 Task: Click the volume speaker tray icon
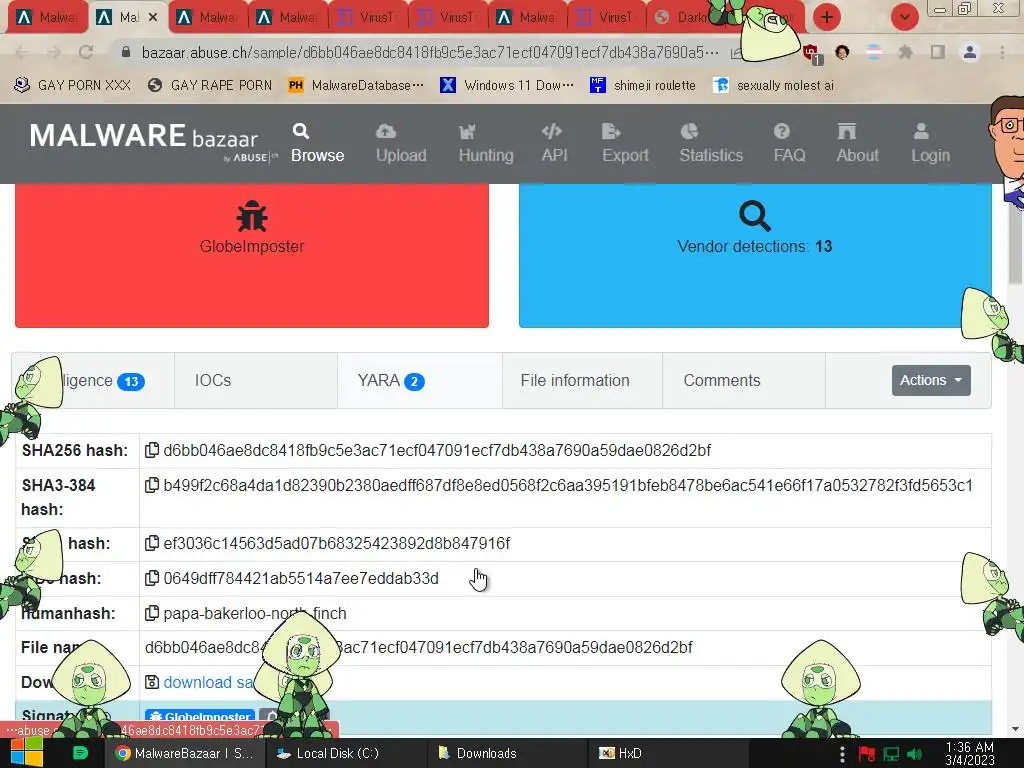coord(916,754)
